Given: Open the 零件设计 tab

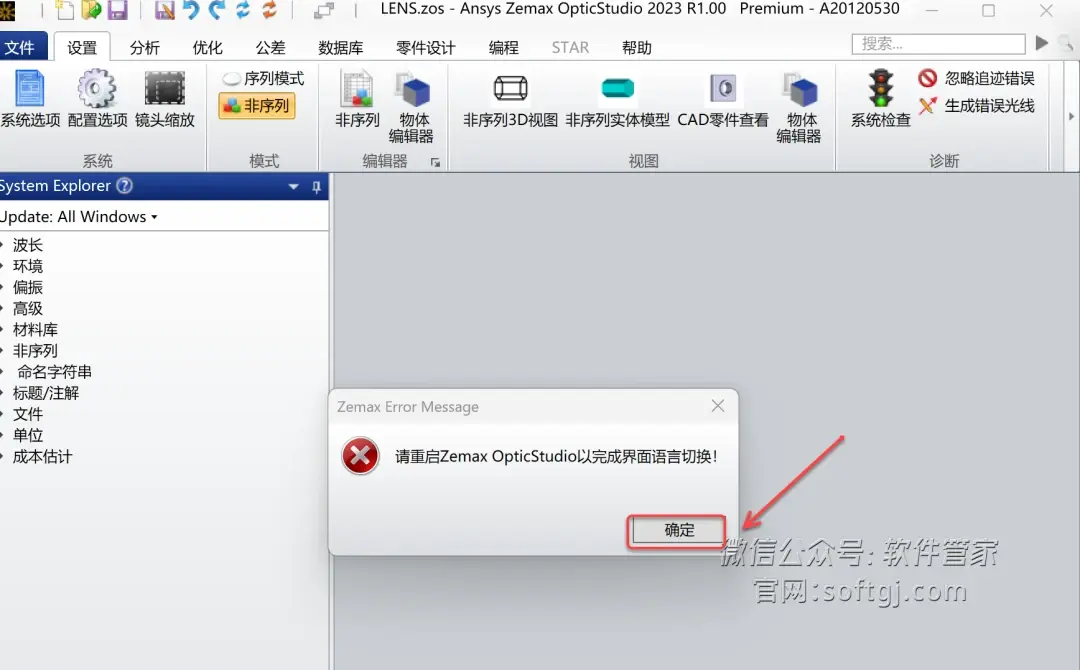Looking at the screenshot, I should [x=426, y=48].
